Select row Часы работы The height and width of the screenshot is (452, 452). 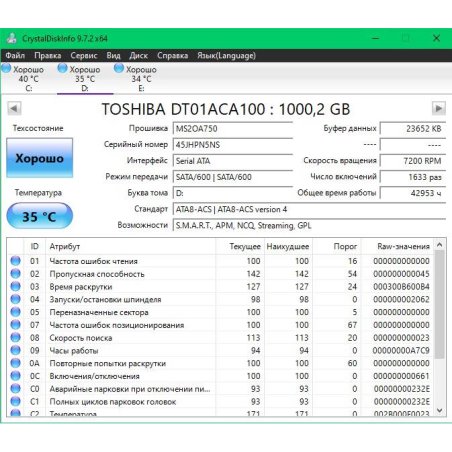[x=220, y=350]
